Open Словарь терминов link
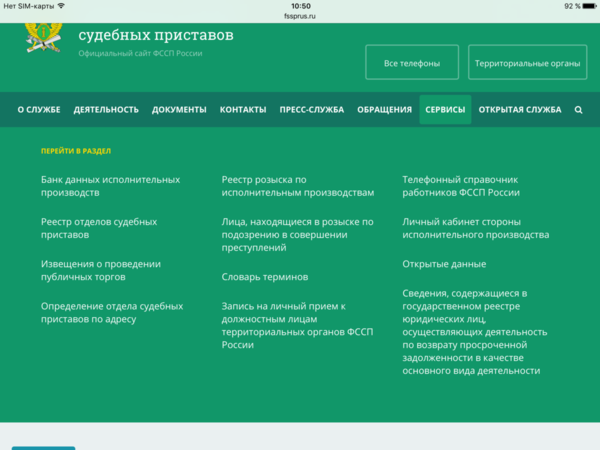Viewport: 600px width, 450px height. 265,277
